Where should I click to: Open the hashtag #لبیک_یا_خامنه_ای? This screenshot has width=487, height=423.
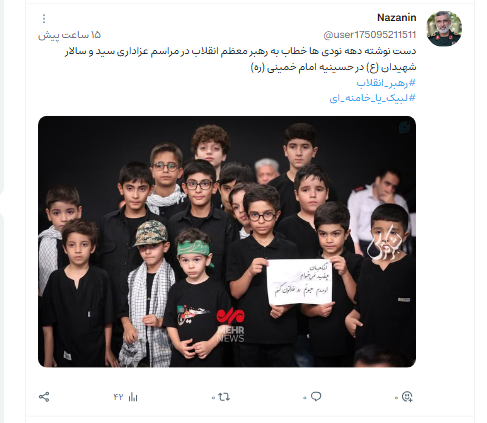373,98
